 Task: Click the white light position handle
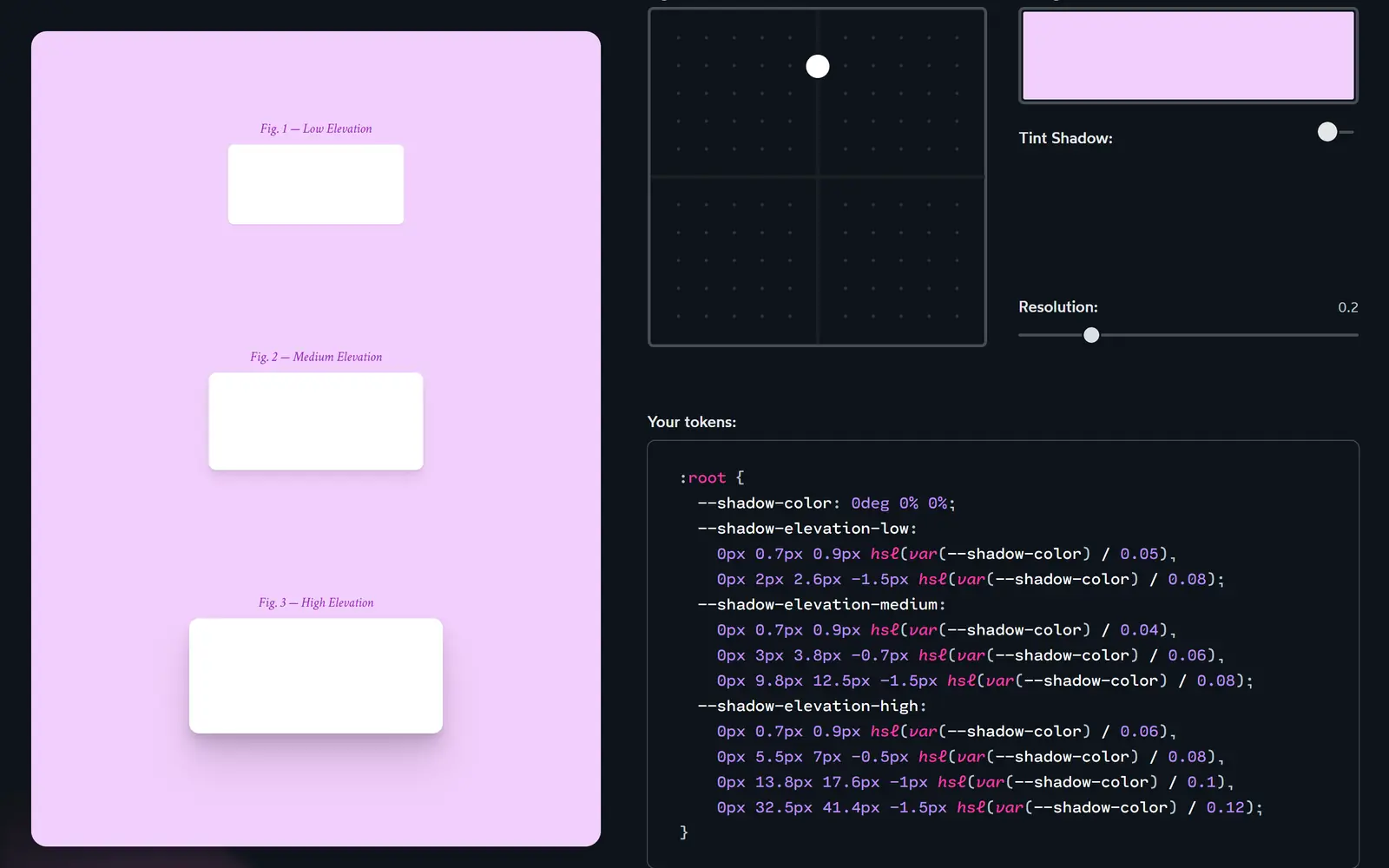coord(818,66)
